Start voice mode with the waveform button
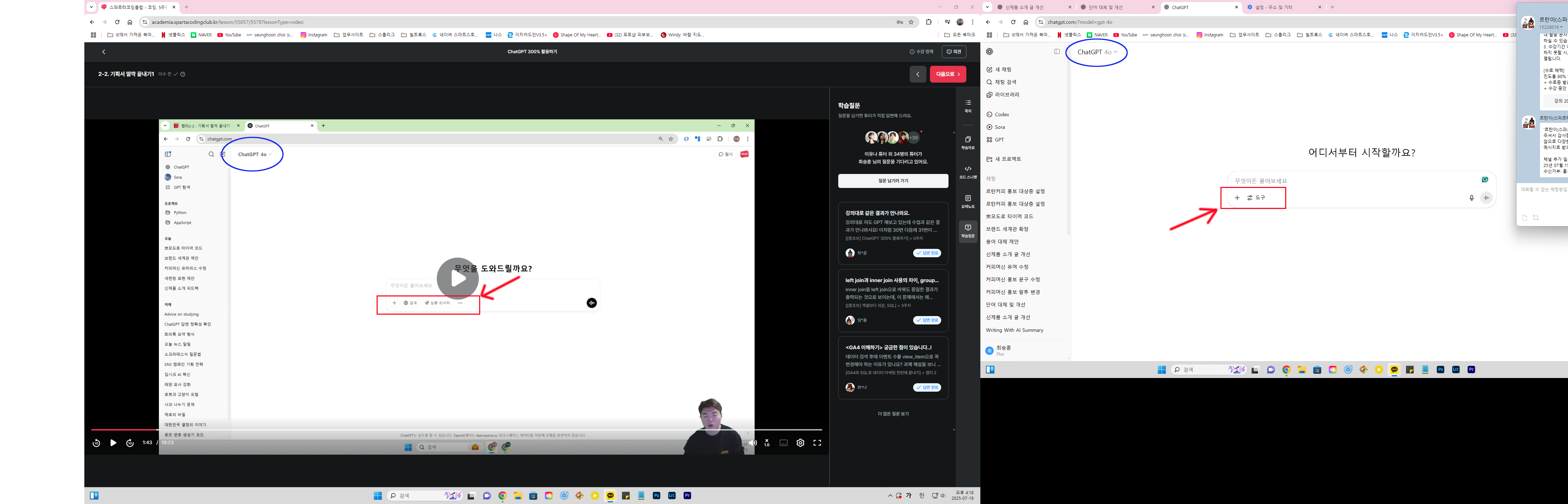Viewport: 1568px width, 504px height. point(1486,198)
